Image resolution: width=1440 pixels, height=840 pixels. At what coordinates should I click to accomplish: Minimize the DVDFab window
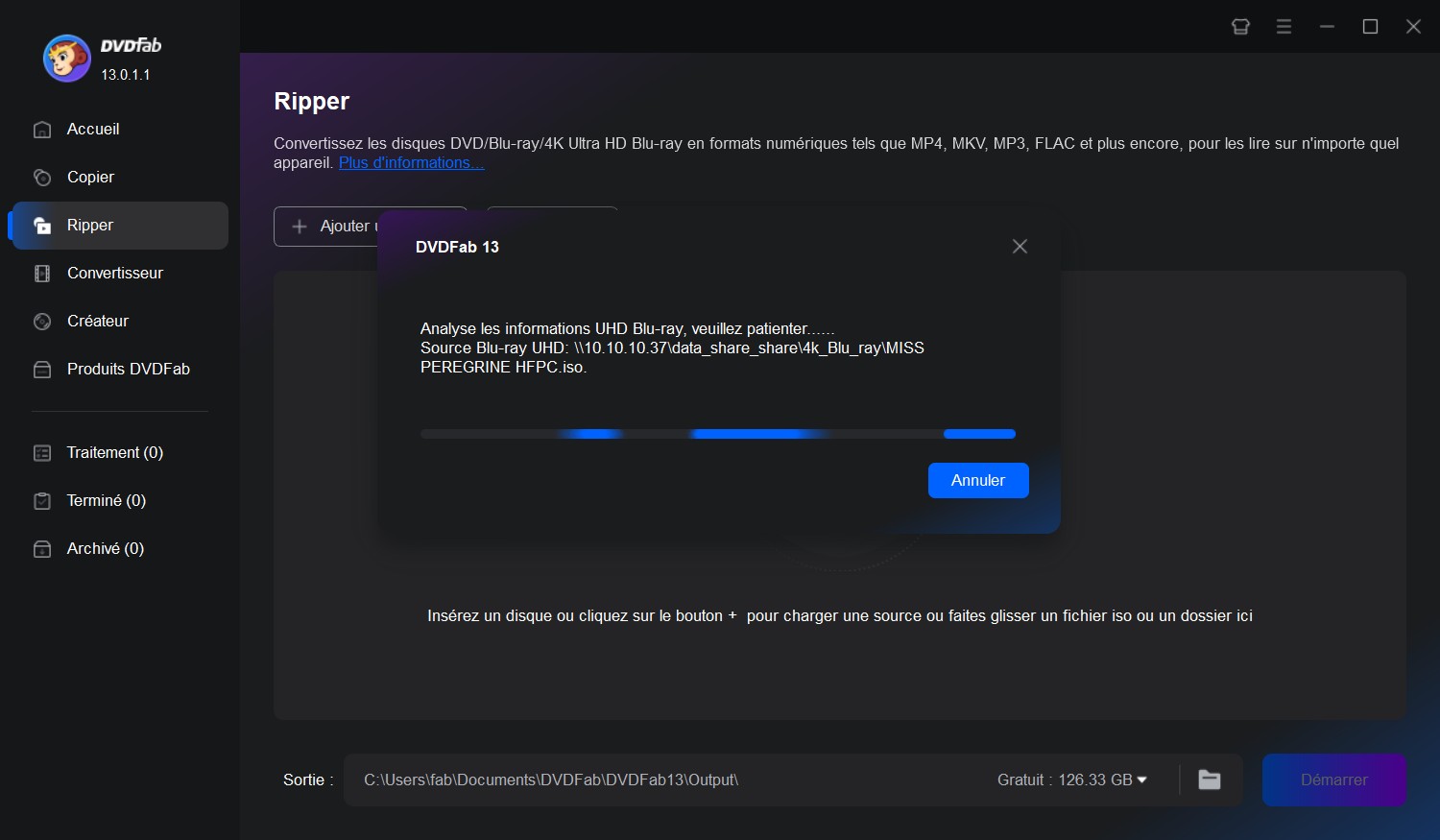click(x=1327, y=27)
